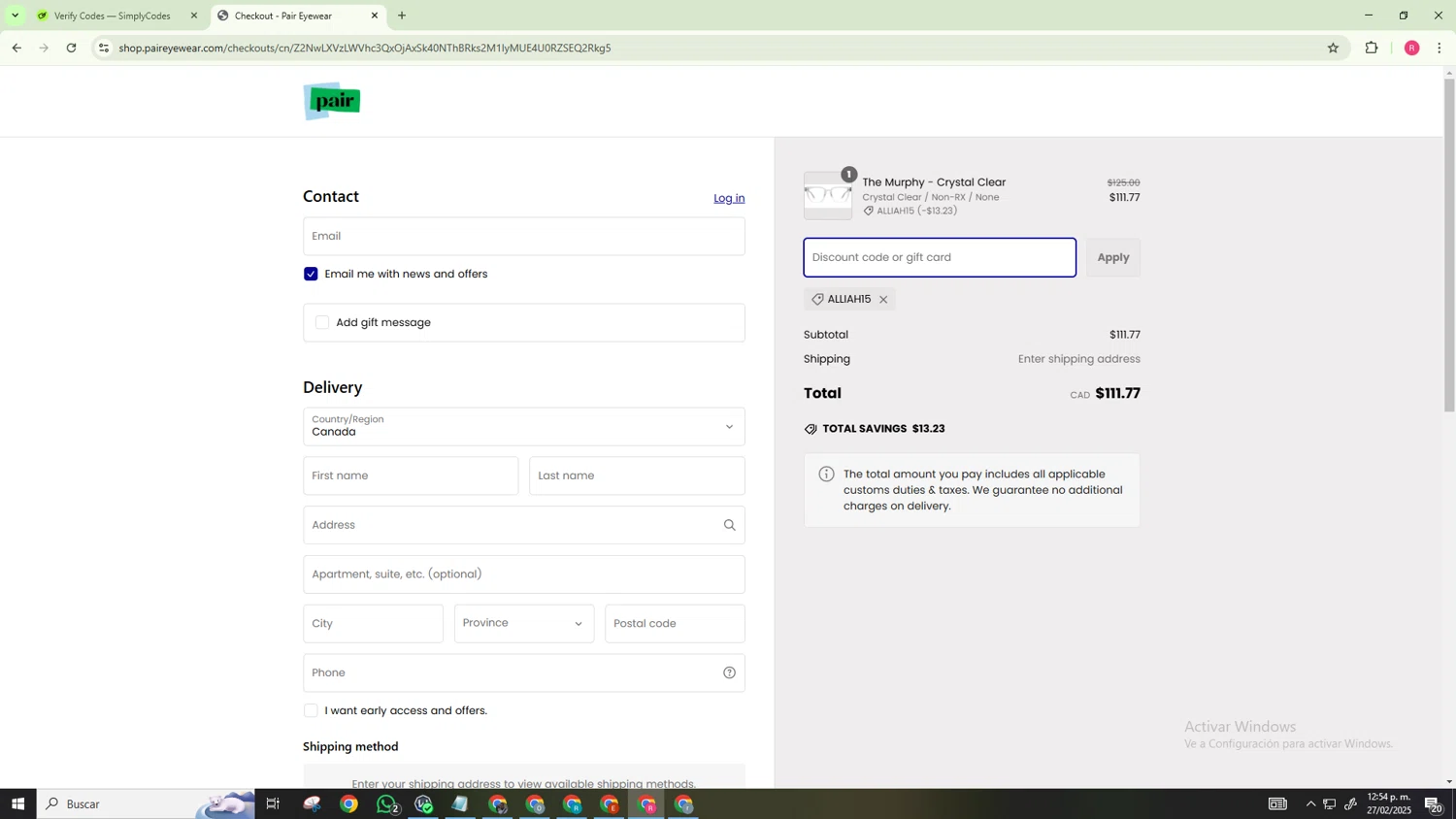The image size is (1456, 819).
Task: Open a new browser tab
Action: click(402, 16)
